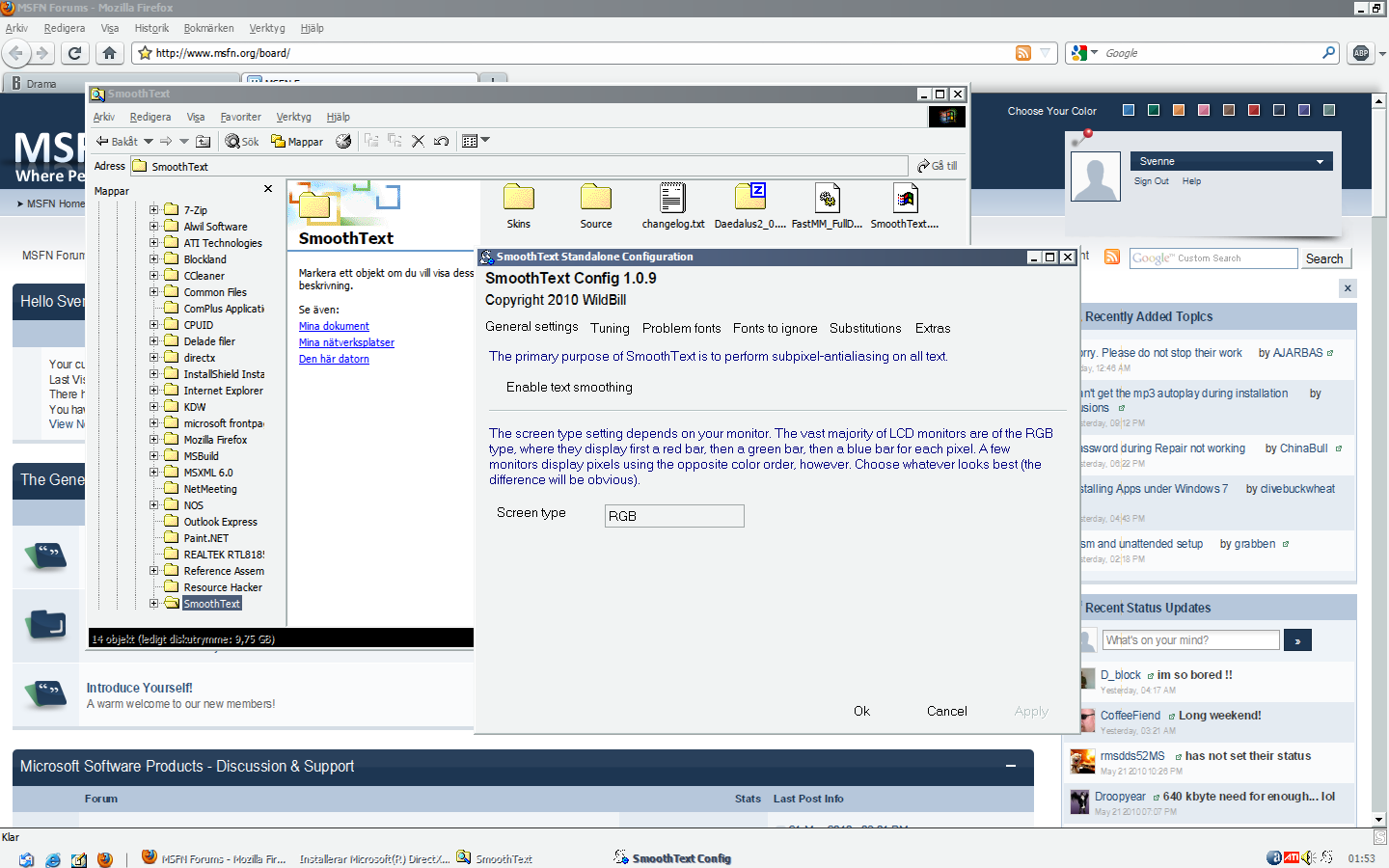Switch to the Fonts to ignore tab

(x=775, y=328)
